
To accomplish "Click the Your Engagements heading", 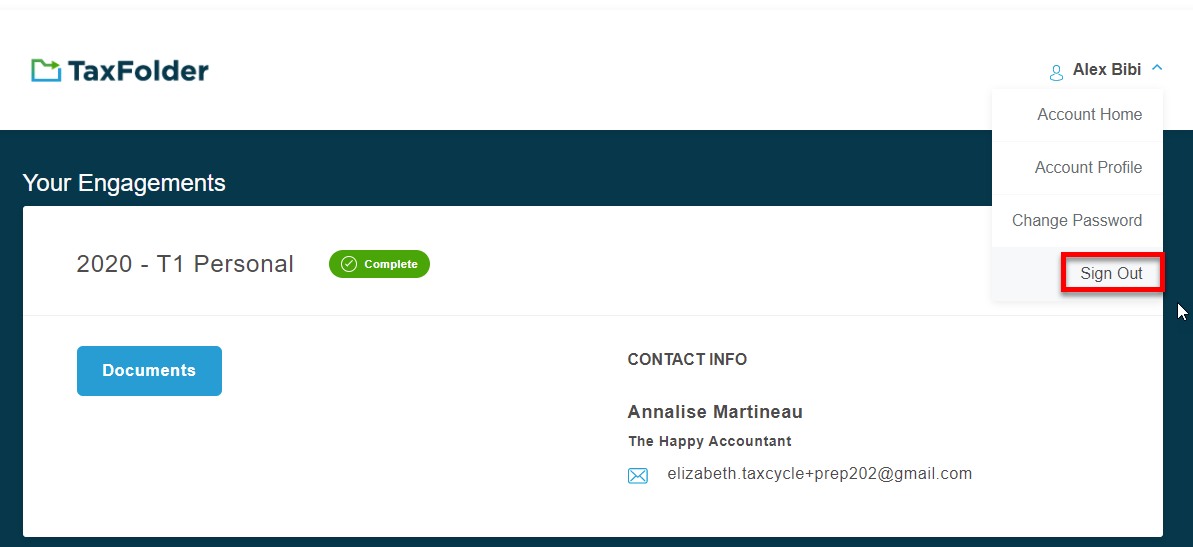I will pyautogui.click(x=124, y=183).
